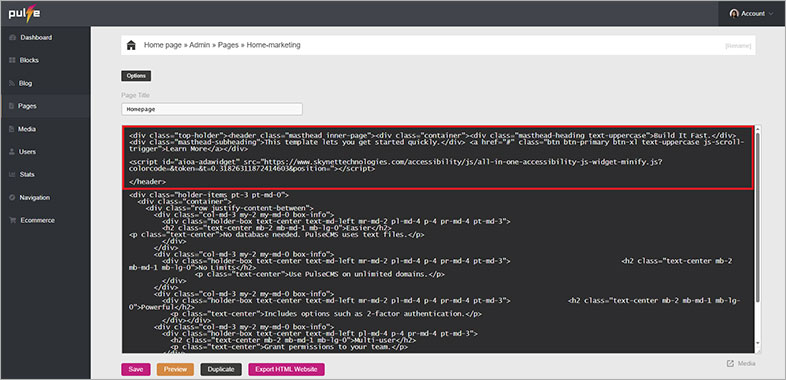Click the Pulse logo
Viewport: 786px width, 380px height.
click(24, 14)
